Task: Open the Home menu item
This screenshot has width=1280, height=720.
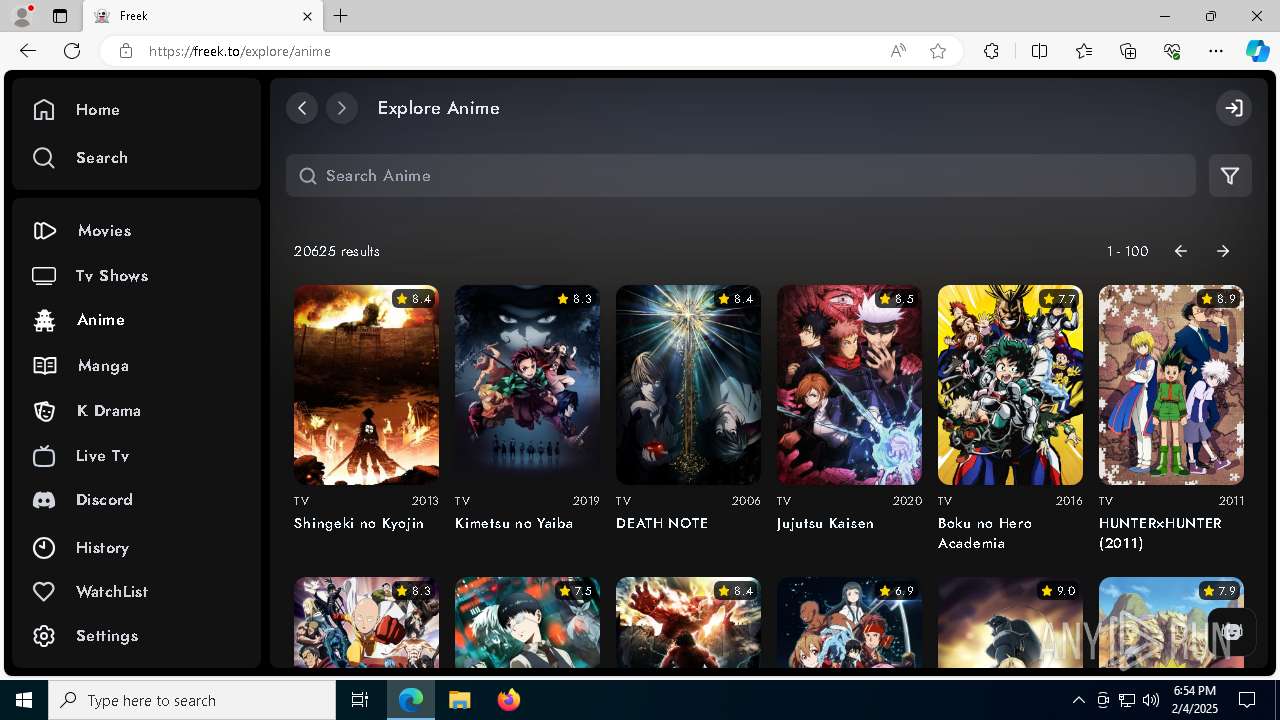Action: (x=98, y=110)
